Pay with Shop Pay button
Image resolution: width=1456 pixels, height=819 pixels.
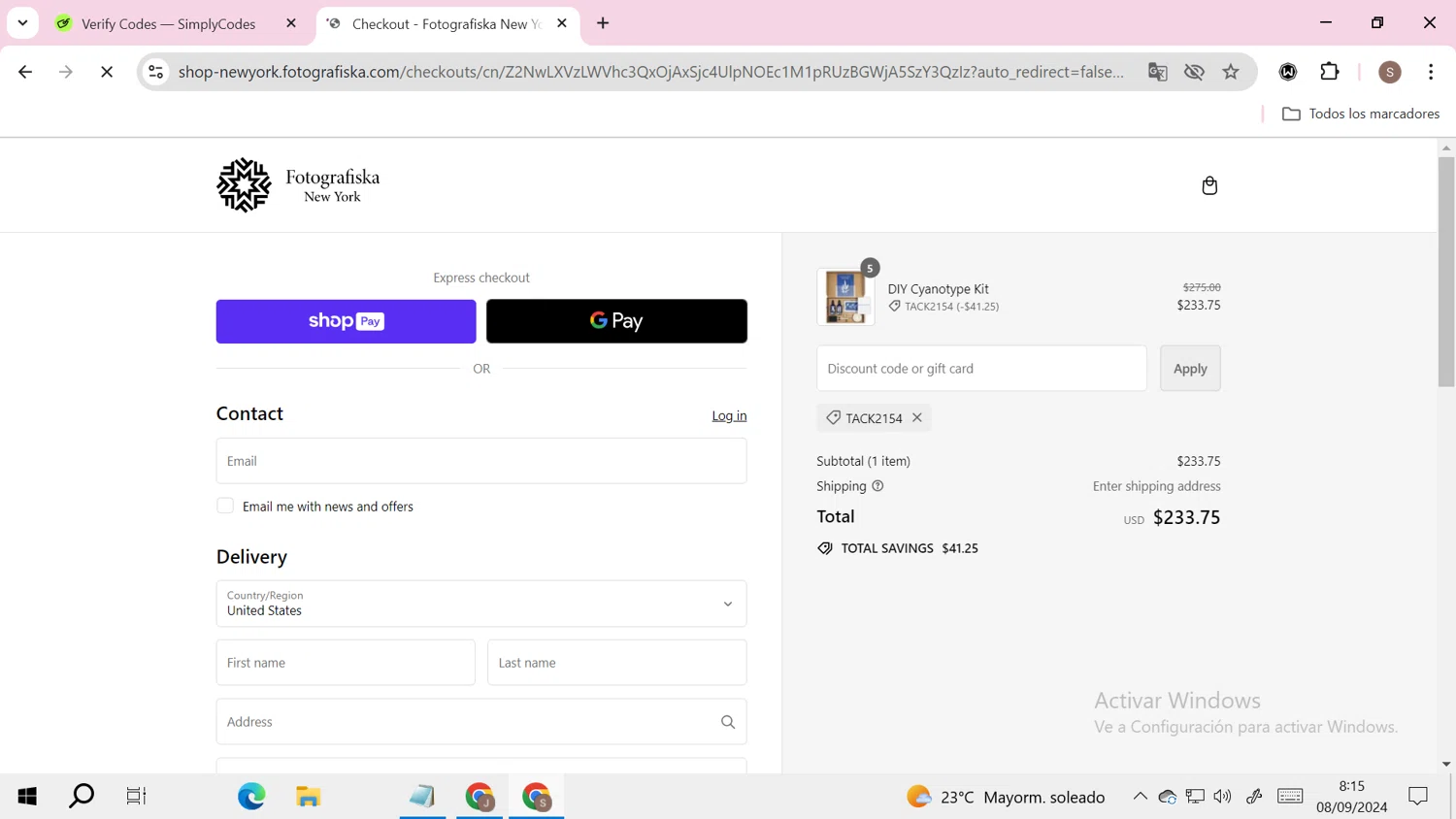(346, 321)
